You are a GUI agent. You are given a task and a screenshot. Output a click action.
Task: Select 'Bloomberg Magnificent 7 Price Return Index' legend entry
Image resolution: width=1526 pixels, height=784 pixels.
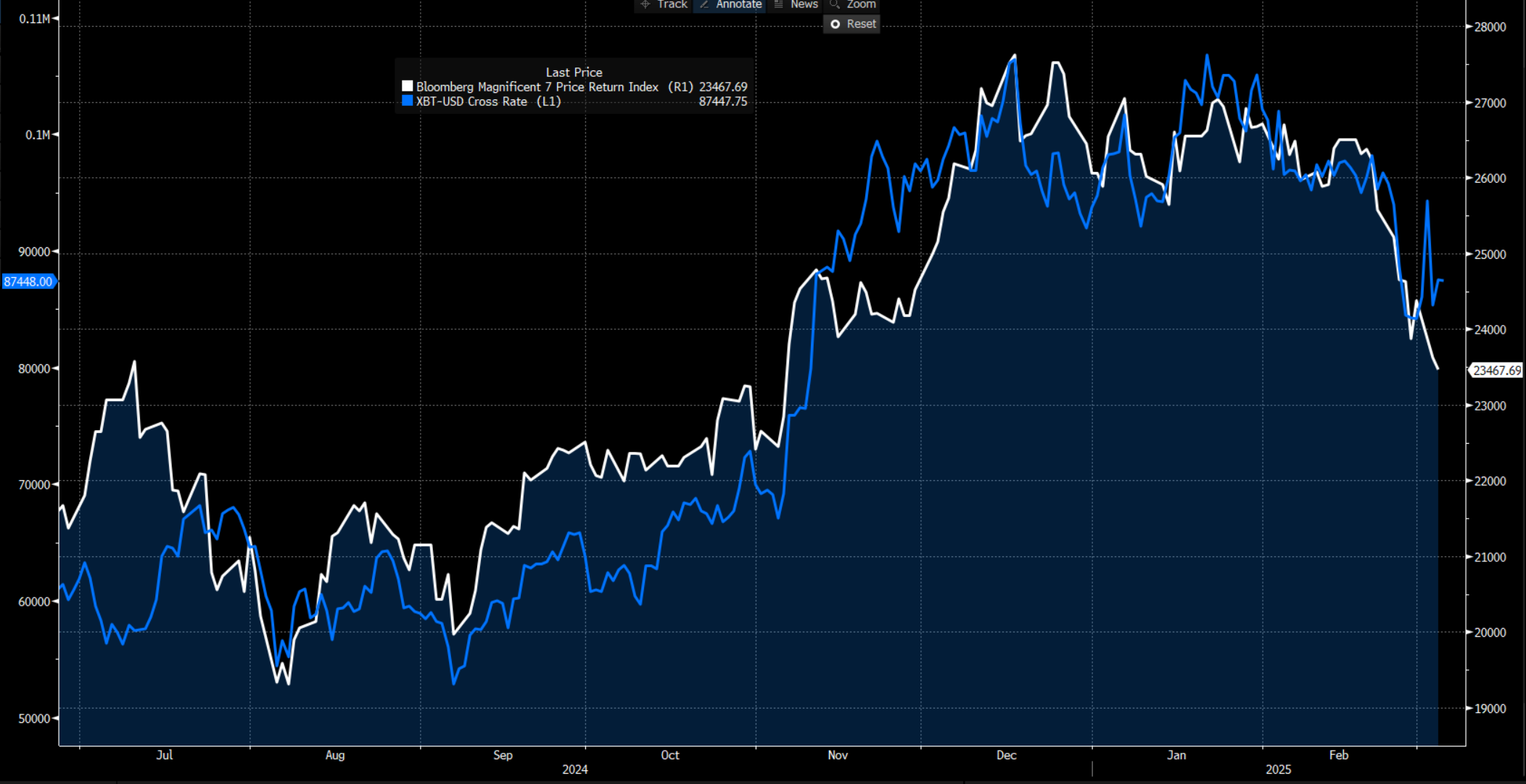pos(537,86)
